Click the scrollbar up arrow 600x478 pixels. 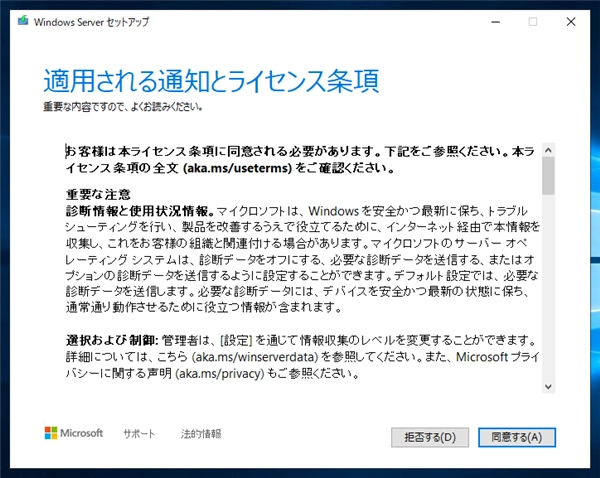[x=548, y=150]
